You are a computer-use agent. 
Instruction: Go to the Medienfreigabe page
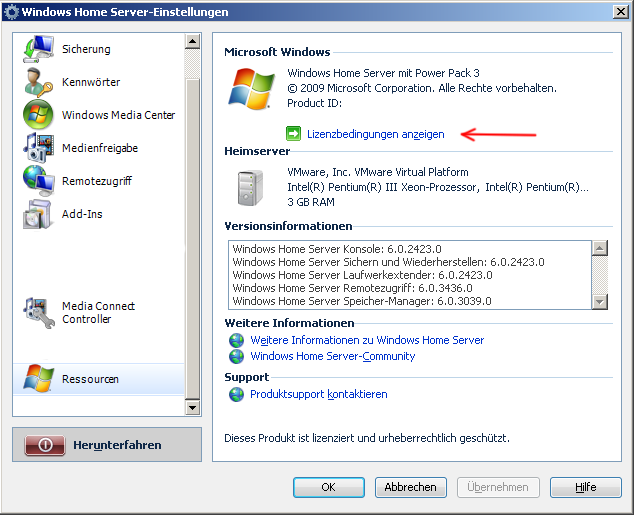[100, 148]
